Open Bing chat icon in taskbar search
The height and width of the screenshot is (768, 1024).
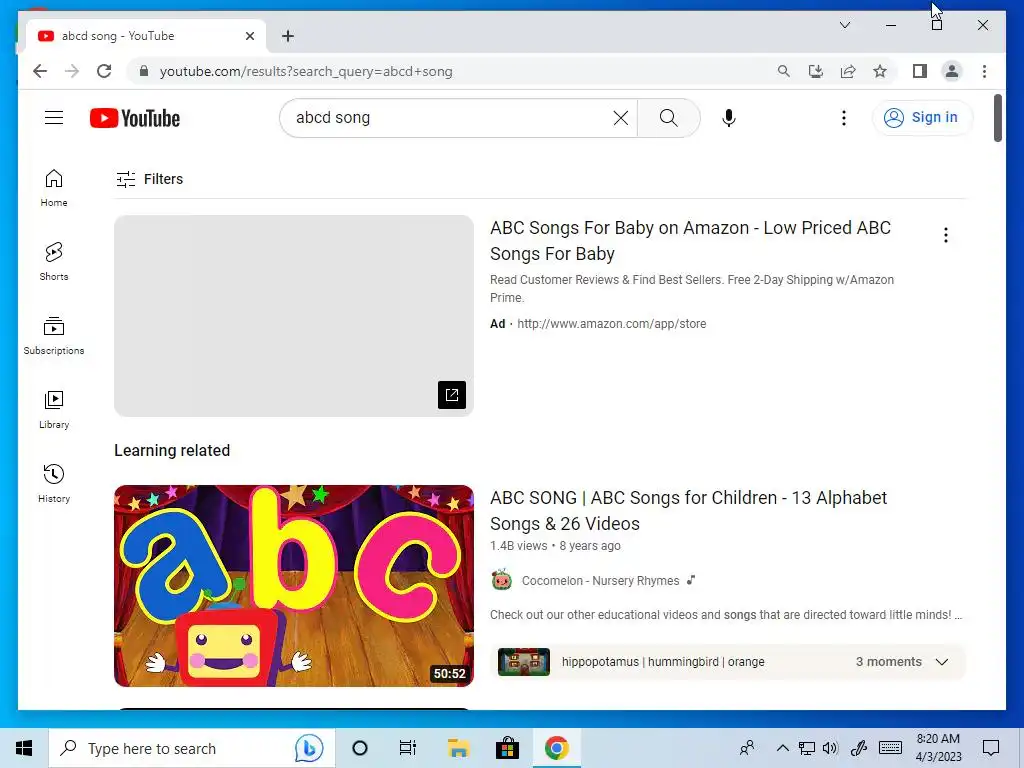[x=309, y=748]
